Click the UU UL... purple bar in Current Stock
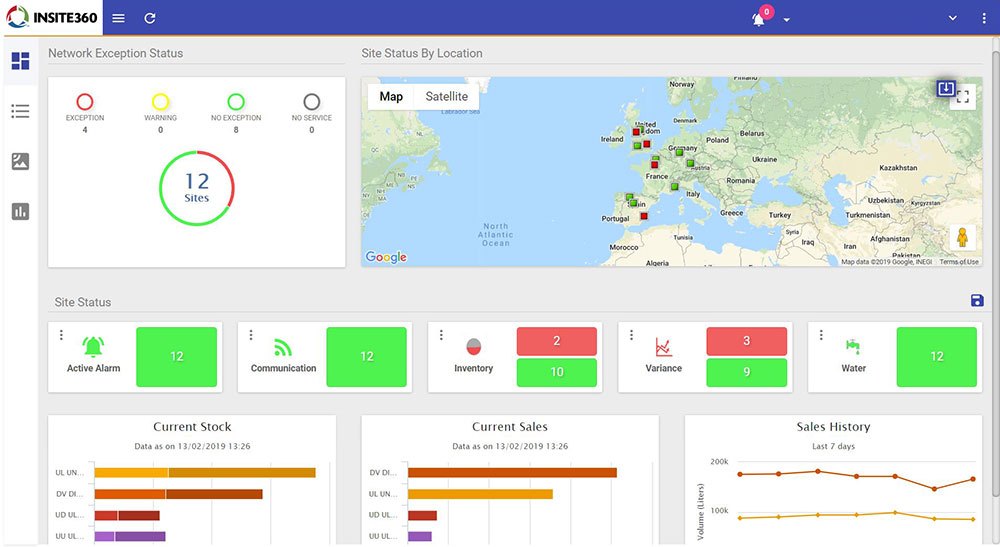 (130, 537)
